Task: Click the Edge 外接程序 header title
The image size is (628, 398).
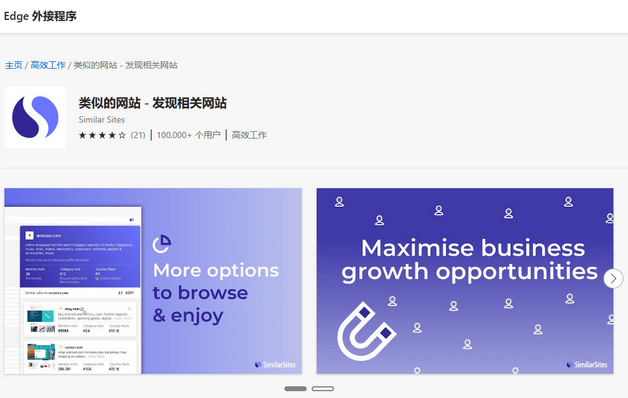Action: click(x=40, y=16)
